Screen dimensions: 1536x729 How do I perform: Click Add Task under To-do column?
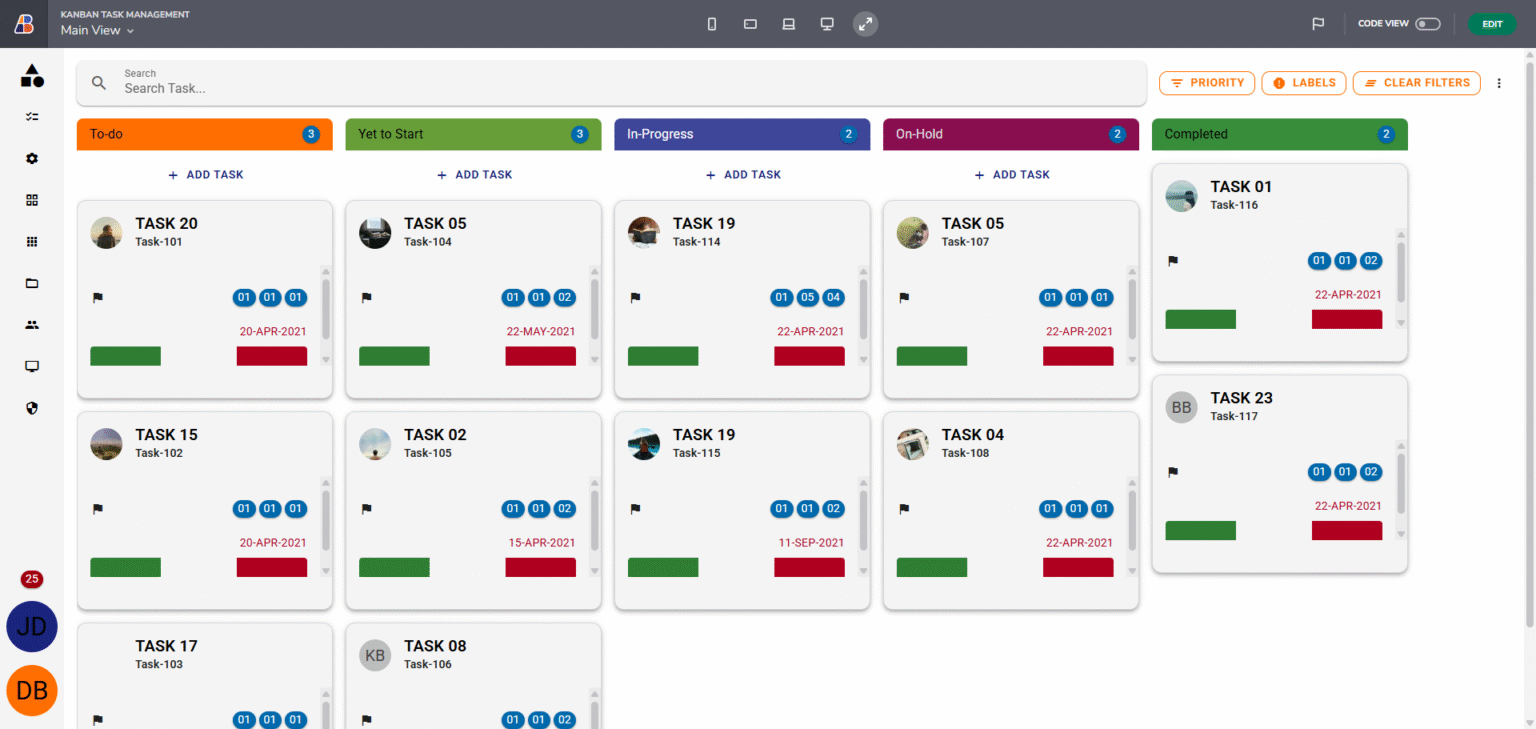click(x=205, y=174)
